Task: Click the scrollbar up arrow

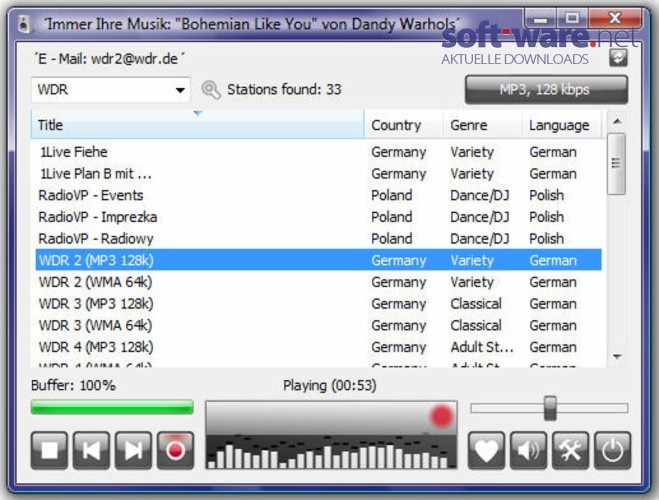Action: pyautogui.click(x=617, y=122)
